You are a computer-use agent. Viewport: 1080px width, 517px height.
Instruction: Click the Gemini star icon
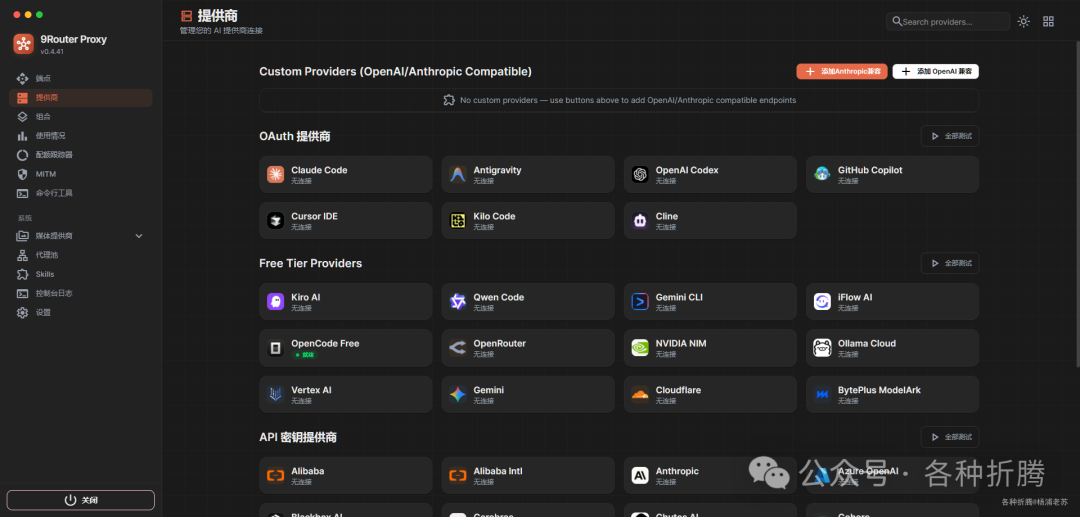click(x=457, y=394)
